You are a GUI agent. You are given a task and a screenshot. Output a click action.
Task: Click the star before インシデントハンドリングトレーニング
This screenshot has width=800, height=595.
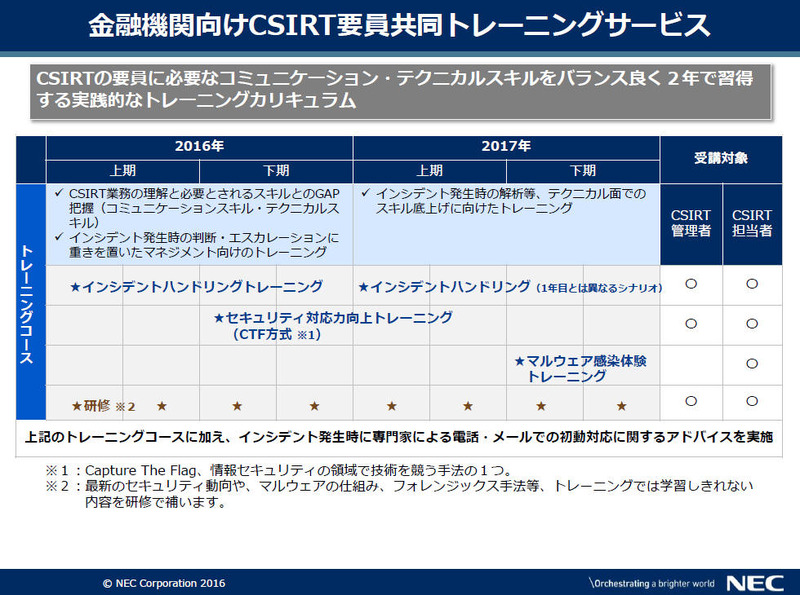75,288
